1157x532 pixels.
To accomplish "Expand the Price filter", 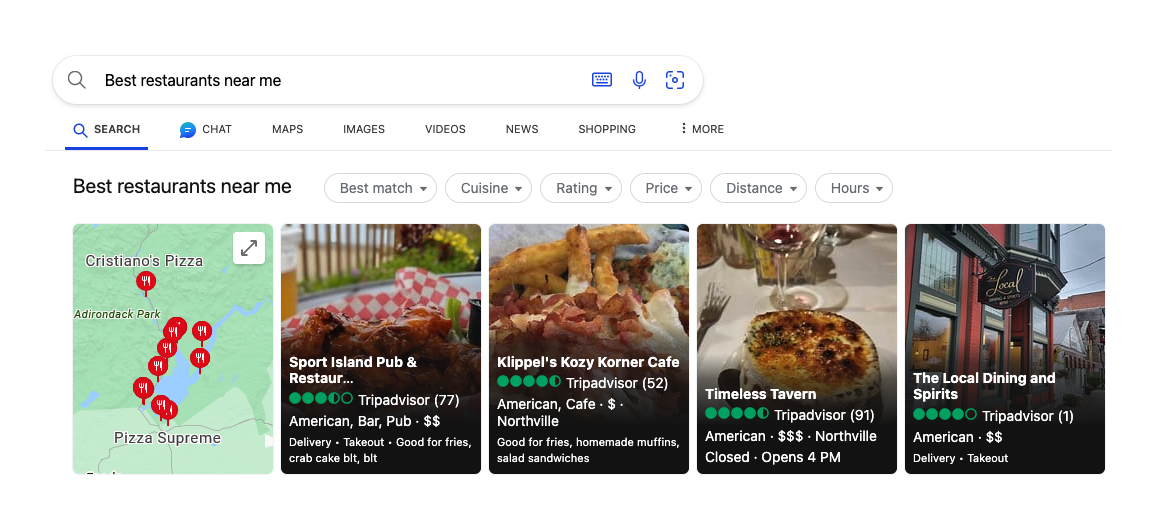I will (666, 188).
